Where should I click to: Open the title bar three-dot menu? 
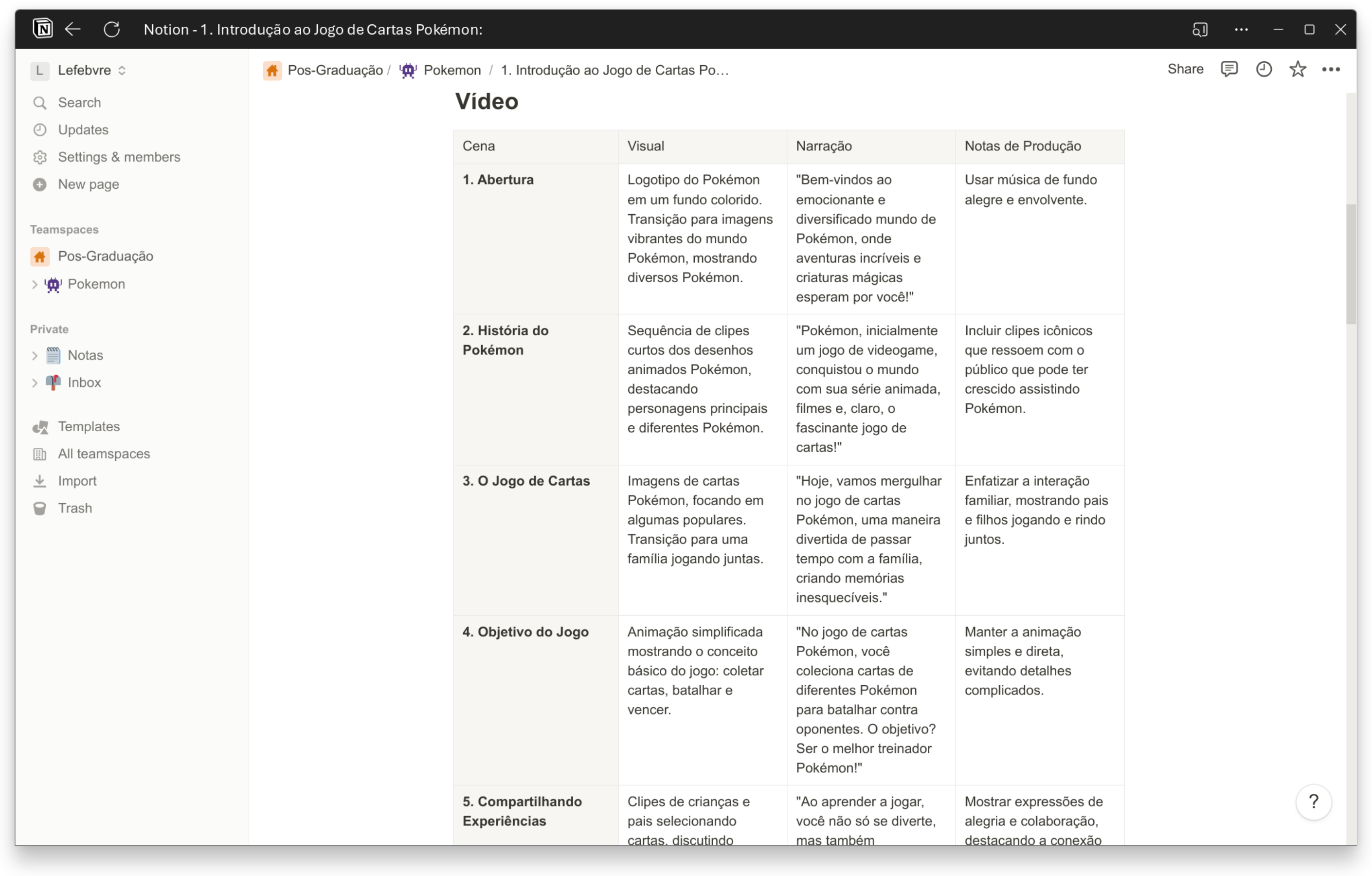[x=1242, y=29]
